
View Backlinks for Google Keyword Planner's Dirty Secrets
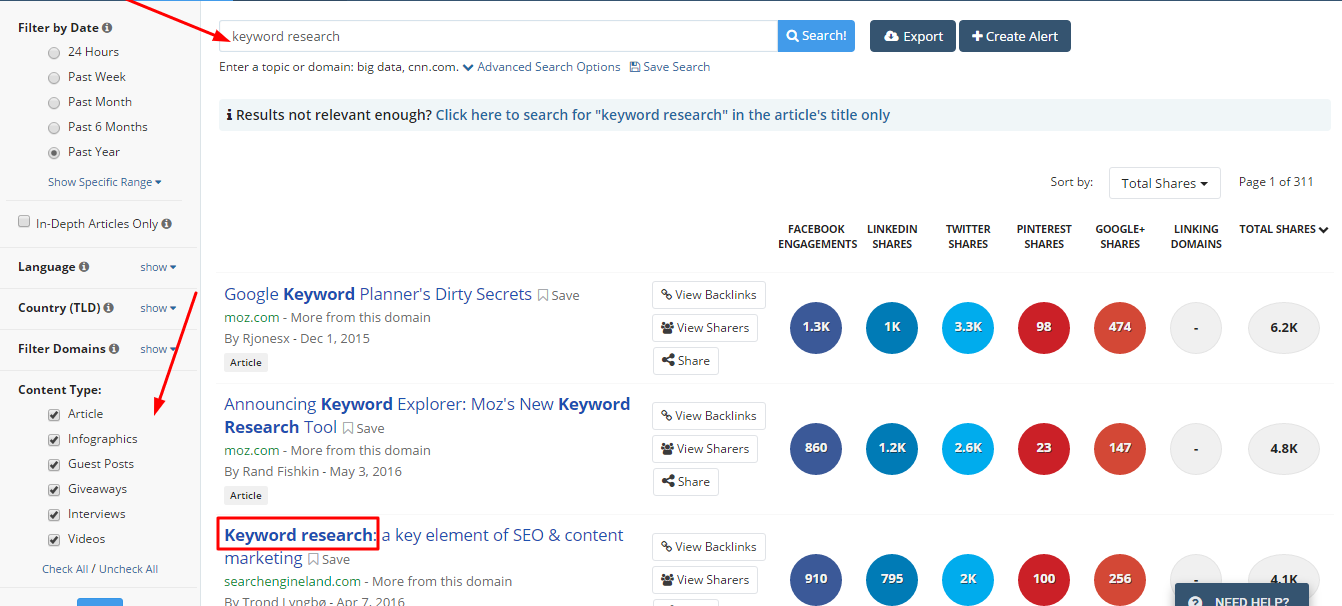(709, 295)
